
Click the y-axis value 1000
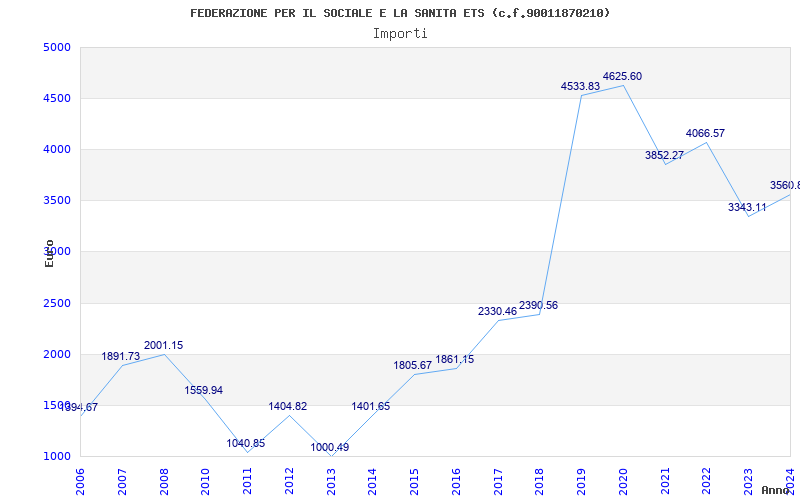pyautogui.click(x=57, y=457)
